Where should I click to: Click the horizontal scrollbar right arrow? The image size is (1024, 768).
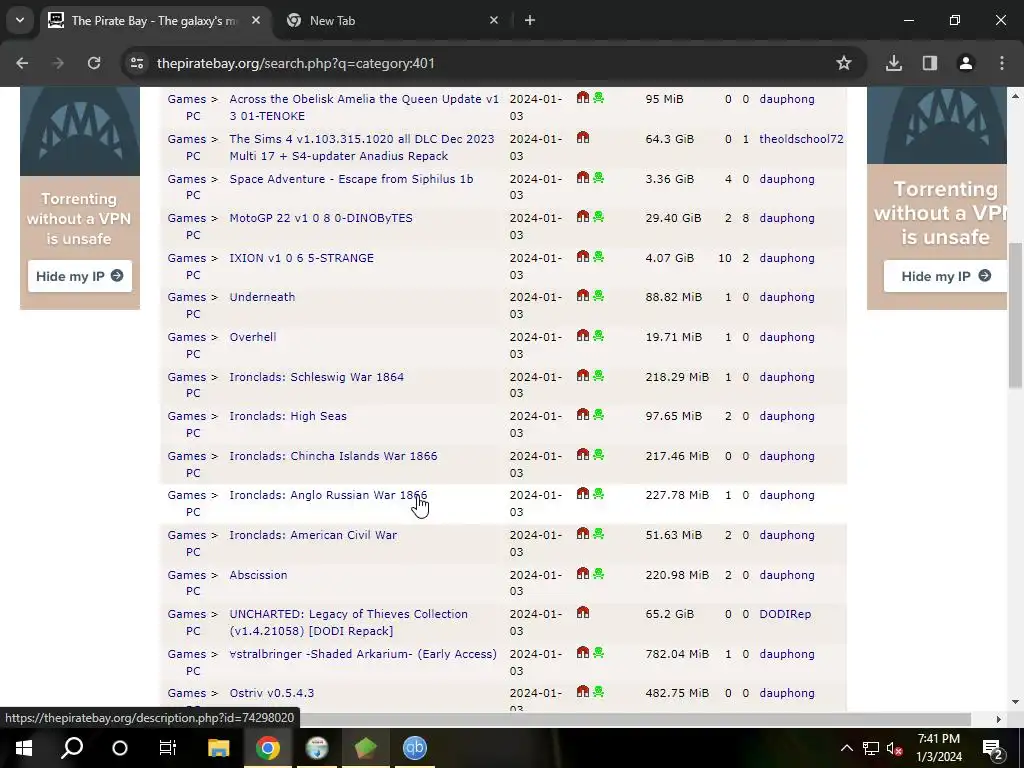[x=998, y=719]
